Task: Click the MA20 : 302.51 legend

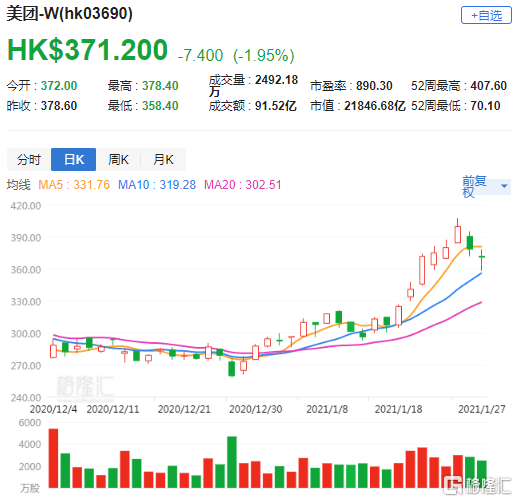Action: 243,185
